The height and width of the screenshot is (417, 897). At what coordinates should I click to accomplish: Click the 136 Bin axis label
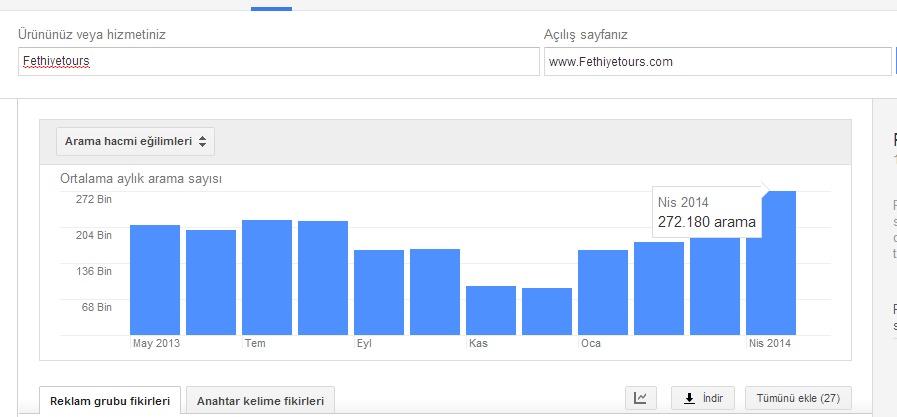click(x=94, y=271)
